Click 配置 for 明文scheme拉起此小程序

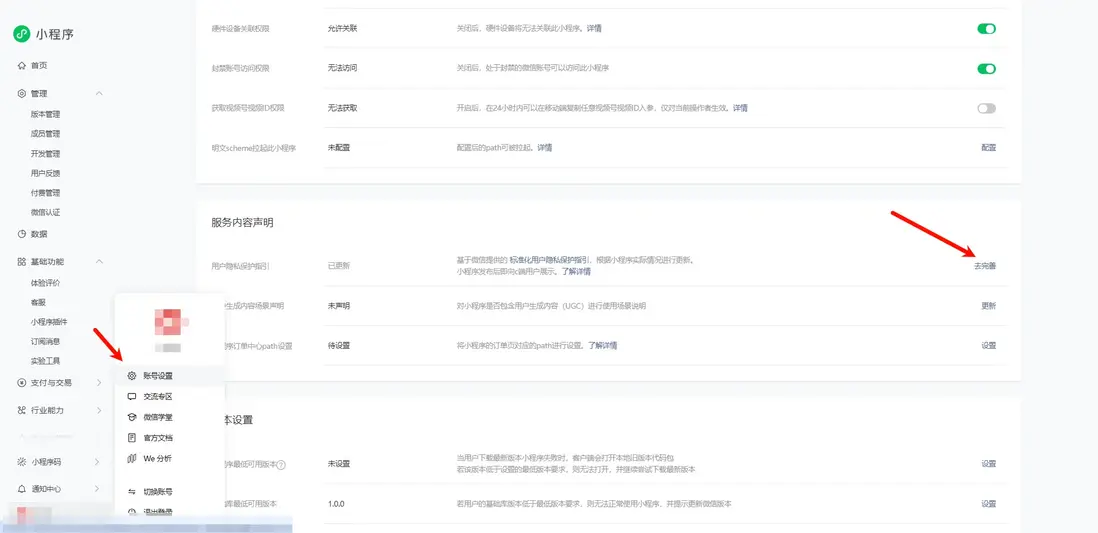(988, 148)
